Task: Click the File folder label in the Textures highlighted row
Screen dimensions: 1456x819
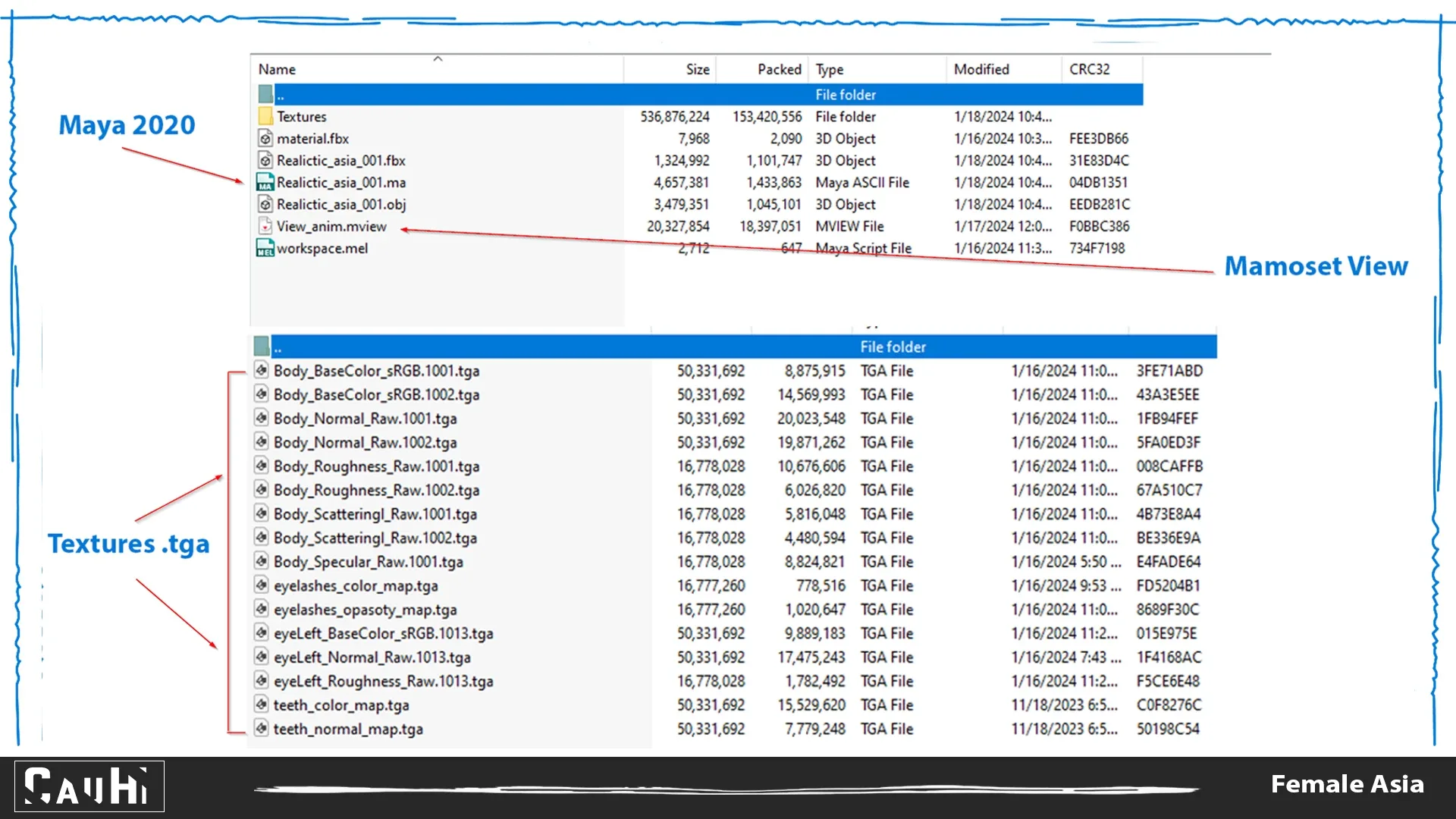Action: [893, 347]
